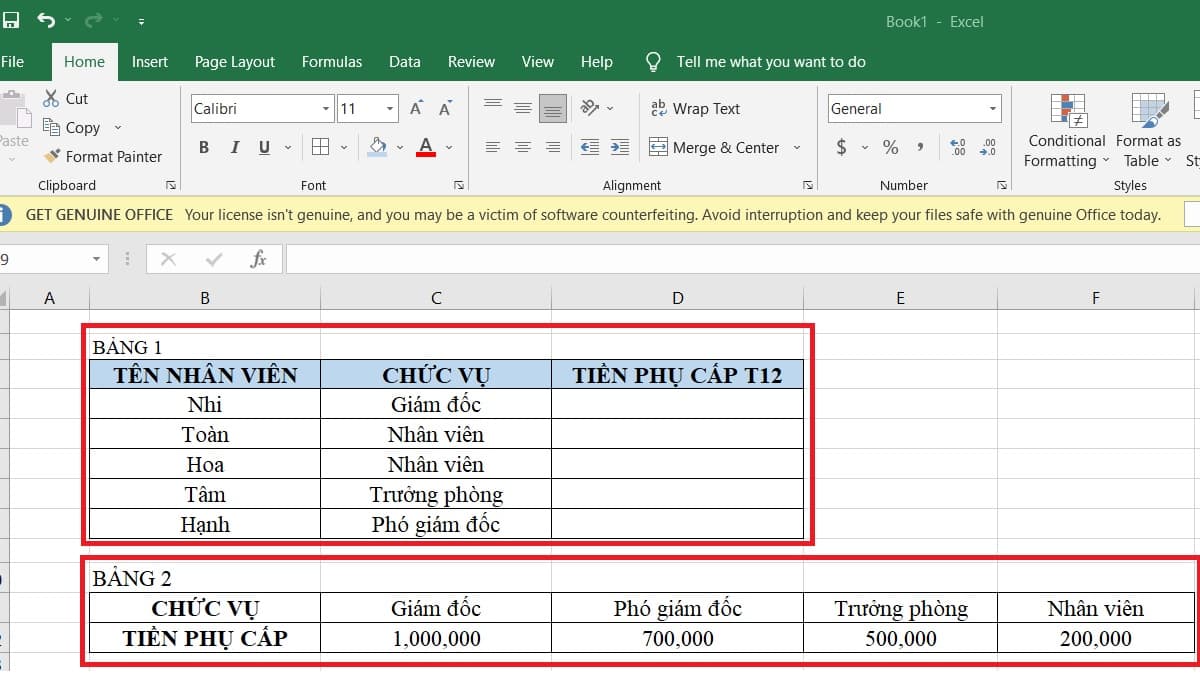The width and height of the screenshot is (1200, 675).
Task: Increase decimal places
Action: [x=957, y=147]
